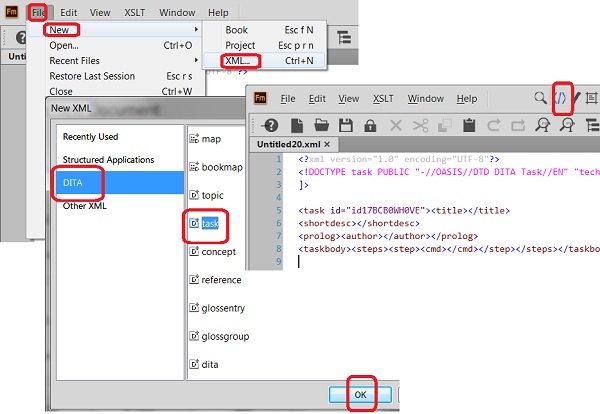Select concept in the DITA list
The height and width of the screenshot is (414, 600).
tap(218, 251)
